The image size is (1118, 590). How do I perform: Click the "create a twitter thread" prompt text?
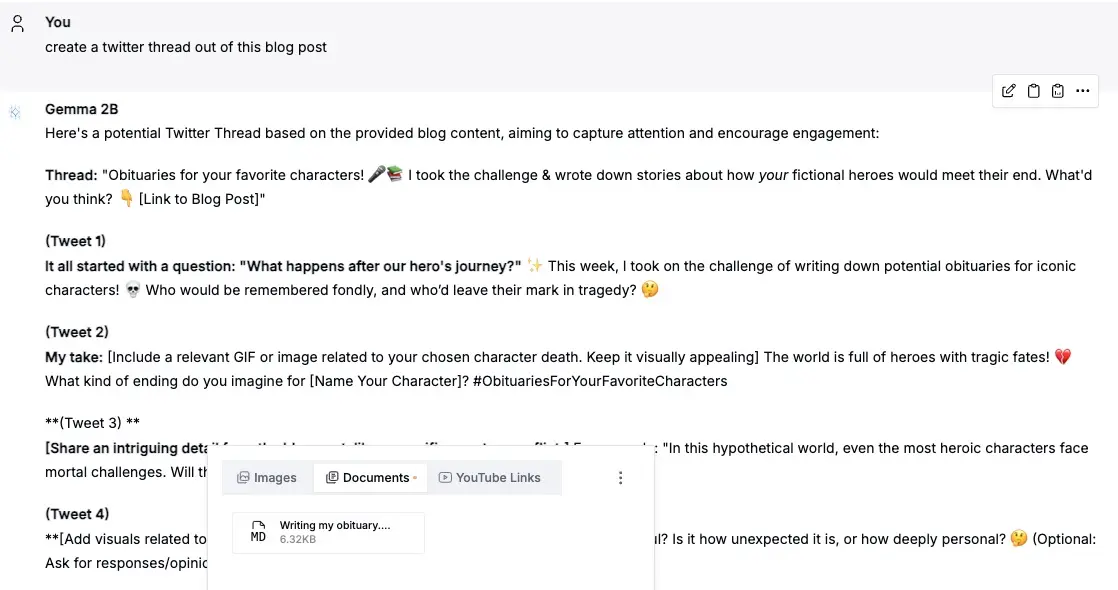point(186,47)
